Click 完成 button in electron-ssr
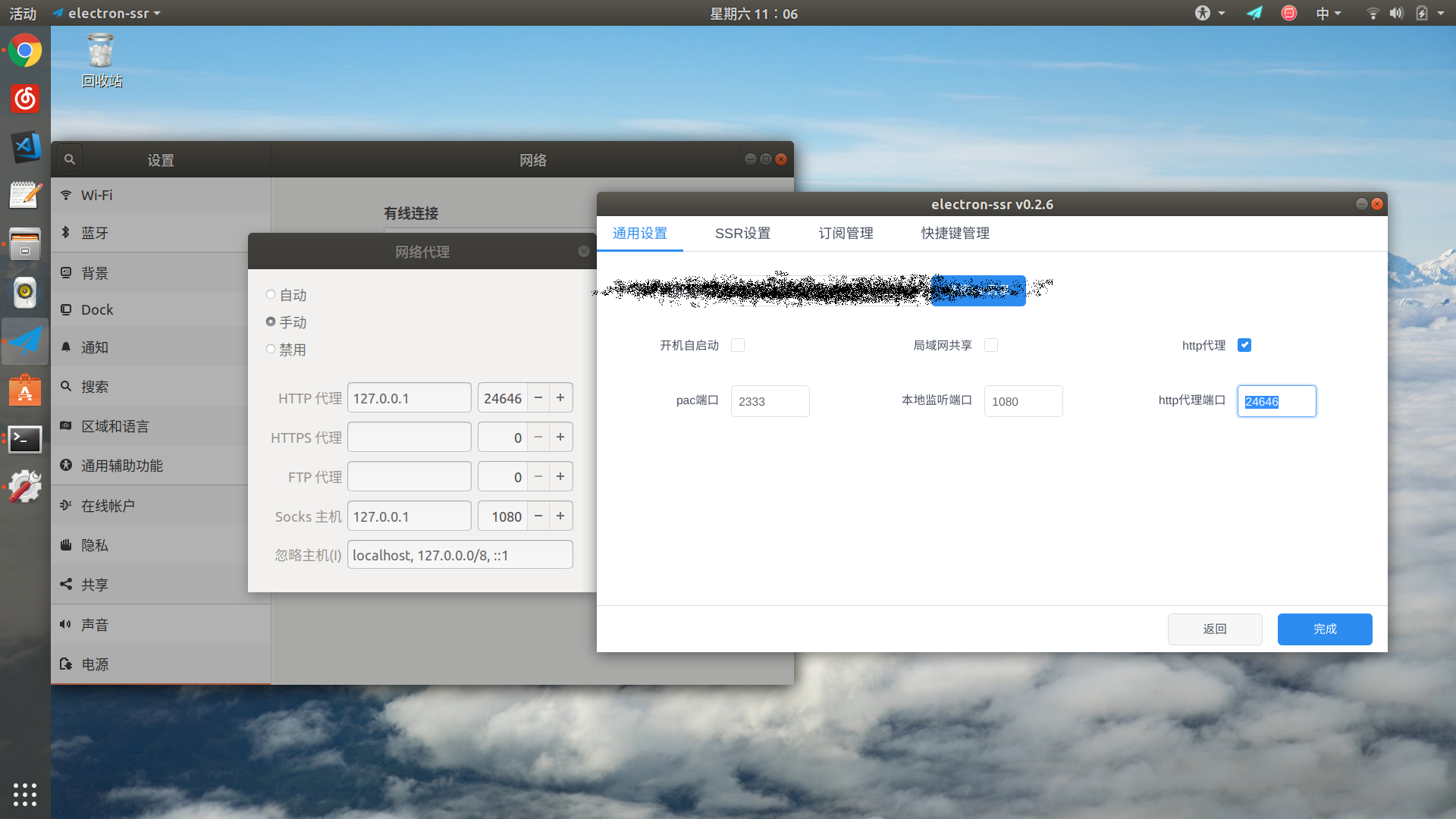Screen dimensions: 1456x819 tap(1325, 629)
